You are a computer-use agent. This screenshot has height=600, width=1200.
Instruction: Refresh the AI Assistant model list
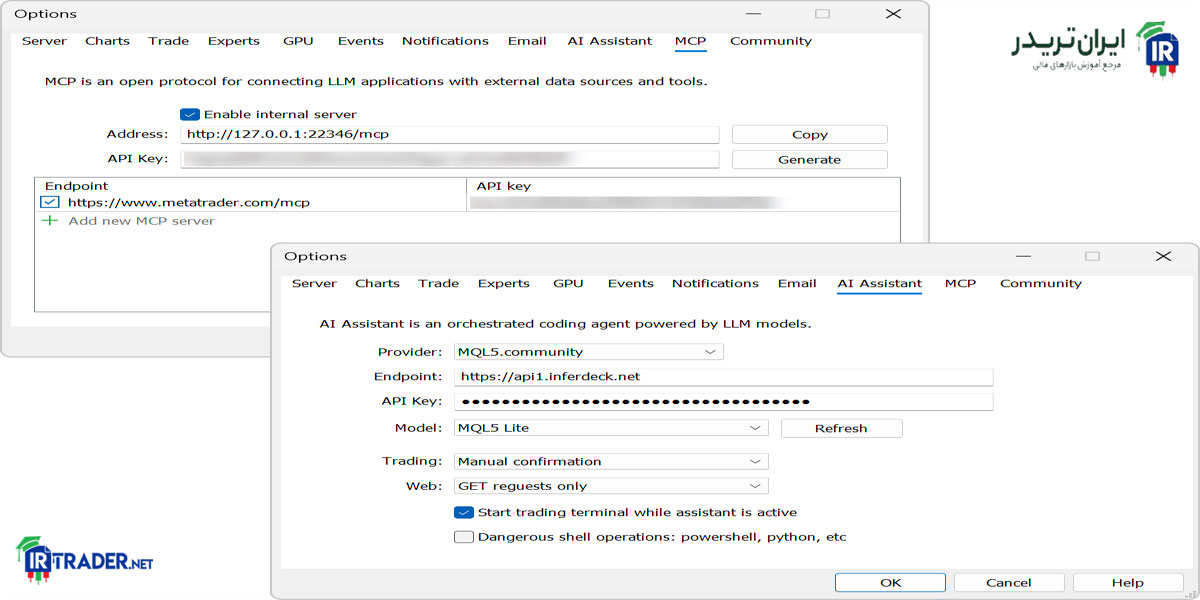[841, 428]
